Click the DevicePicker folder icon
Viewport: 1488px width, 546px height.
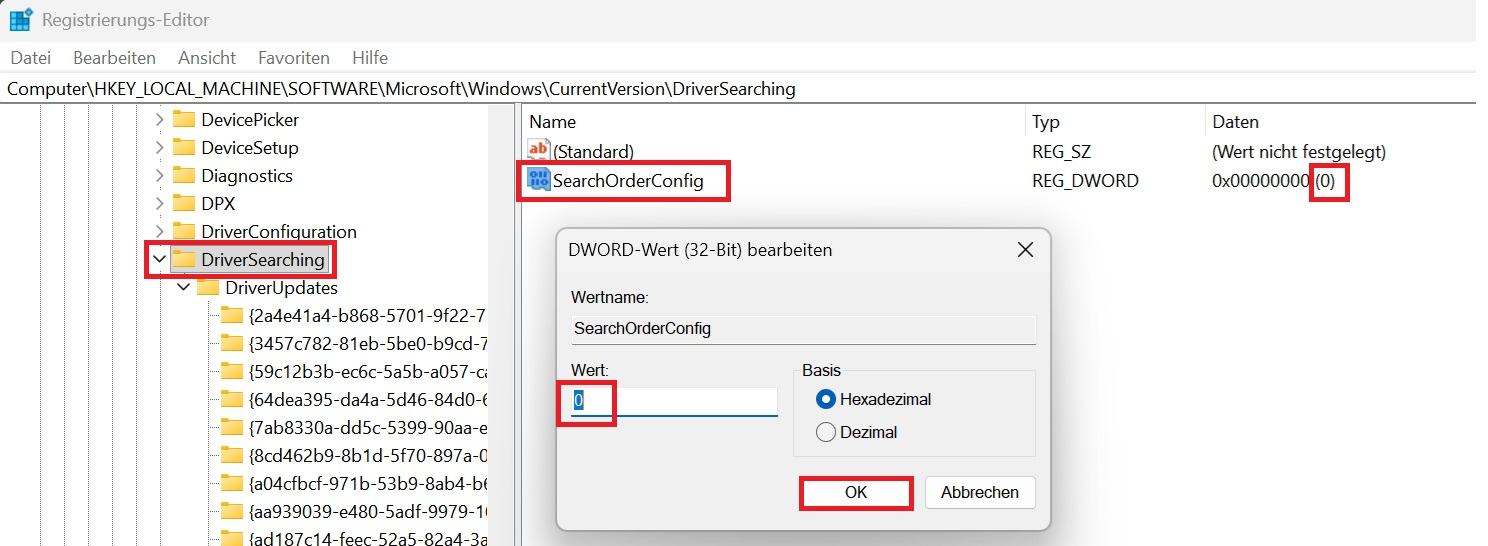click(x=183, y=119)
